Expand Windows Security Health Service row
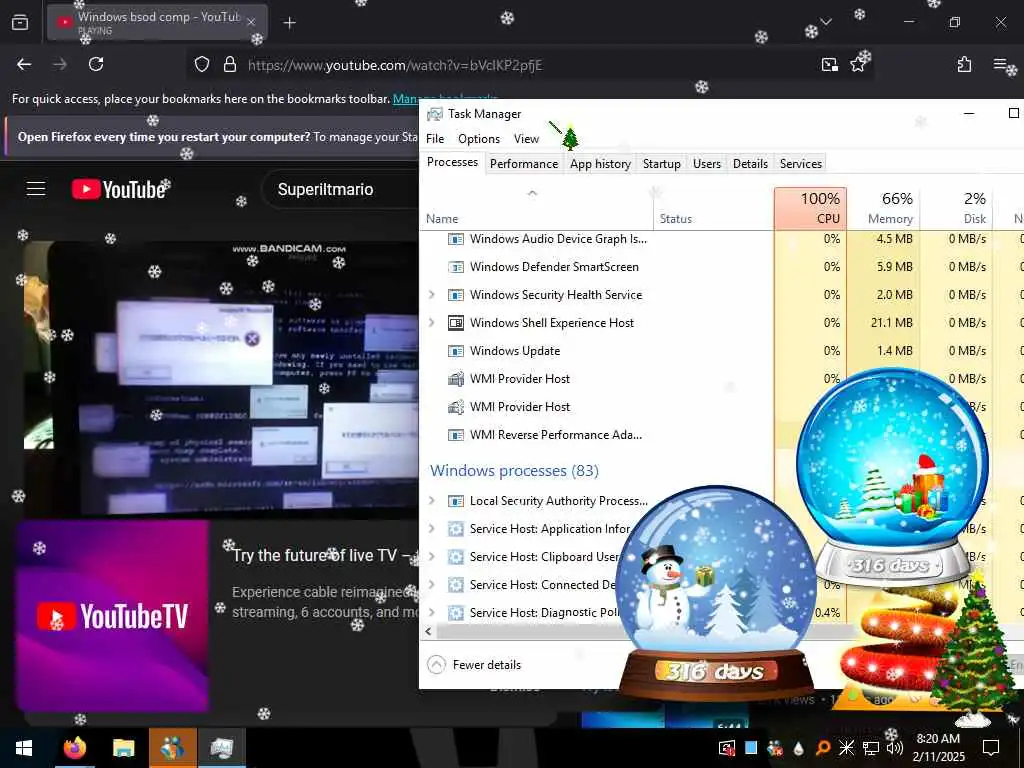Screen dimensions: 1024x768 (432, 295)
